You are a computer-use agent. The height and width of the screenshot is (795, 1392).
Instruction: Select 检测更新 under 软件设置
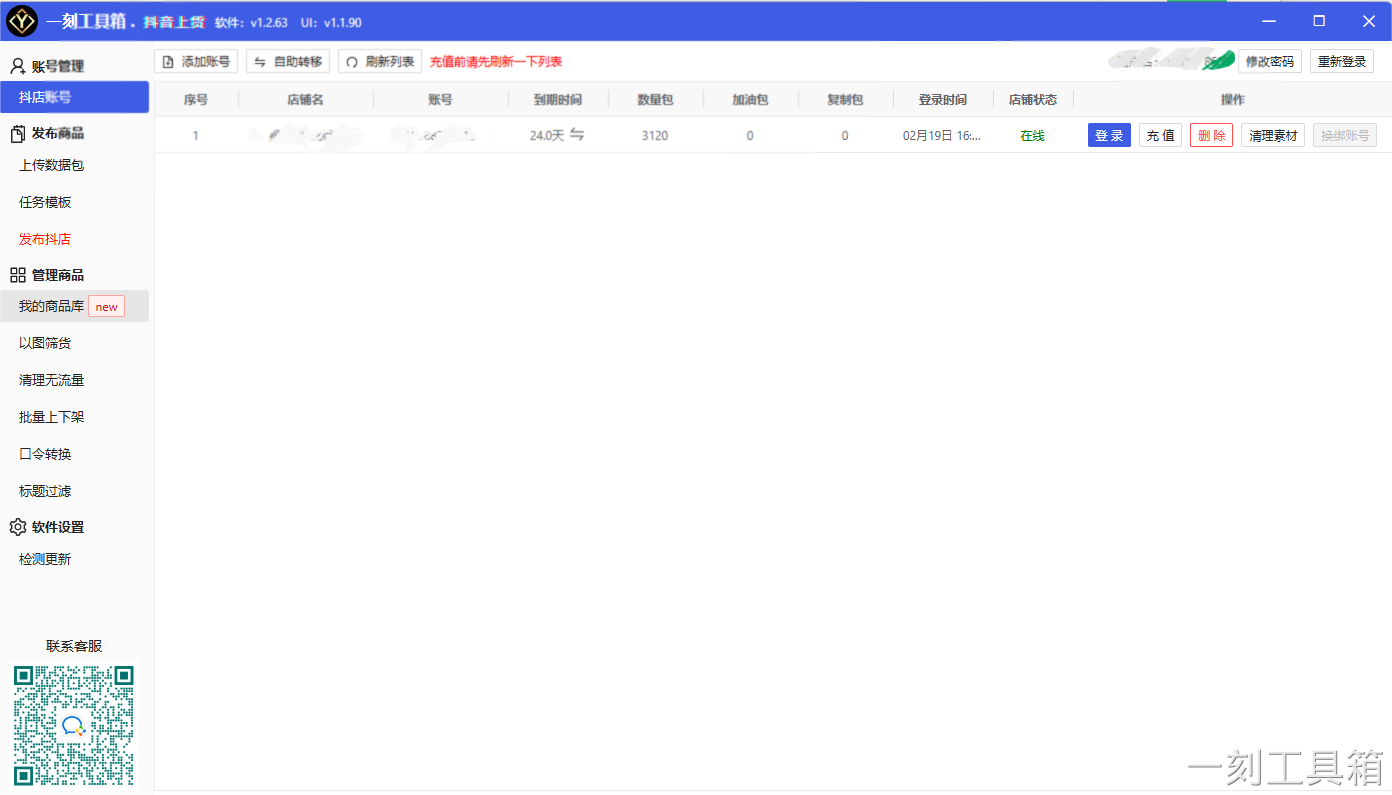45,559
